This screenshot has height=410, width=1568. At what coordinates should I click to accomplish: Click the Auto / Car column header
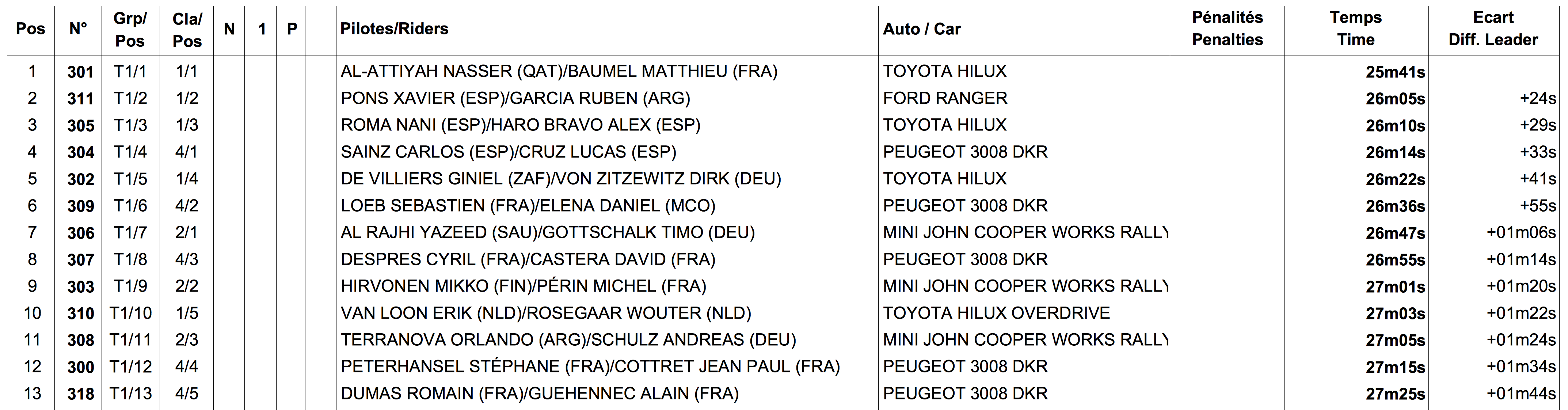click(922, 29)
